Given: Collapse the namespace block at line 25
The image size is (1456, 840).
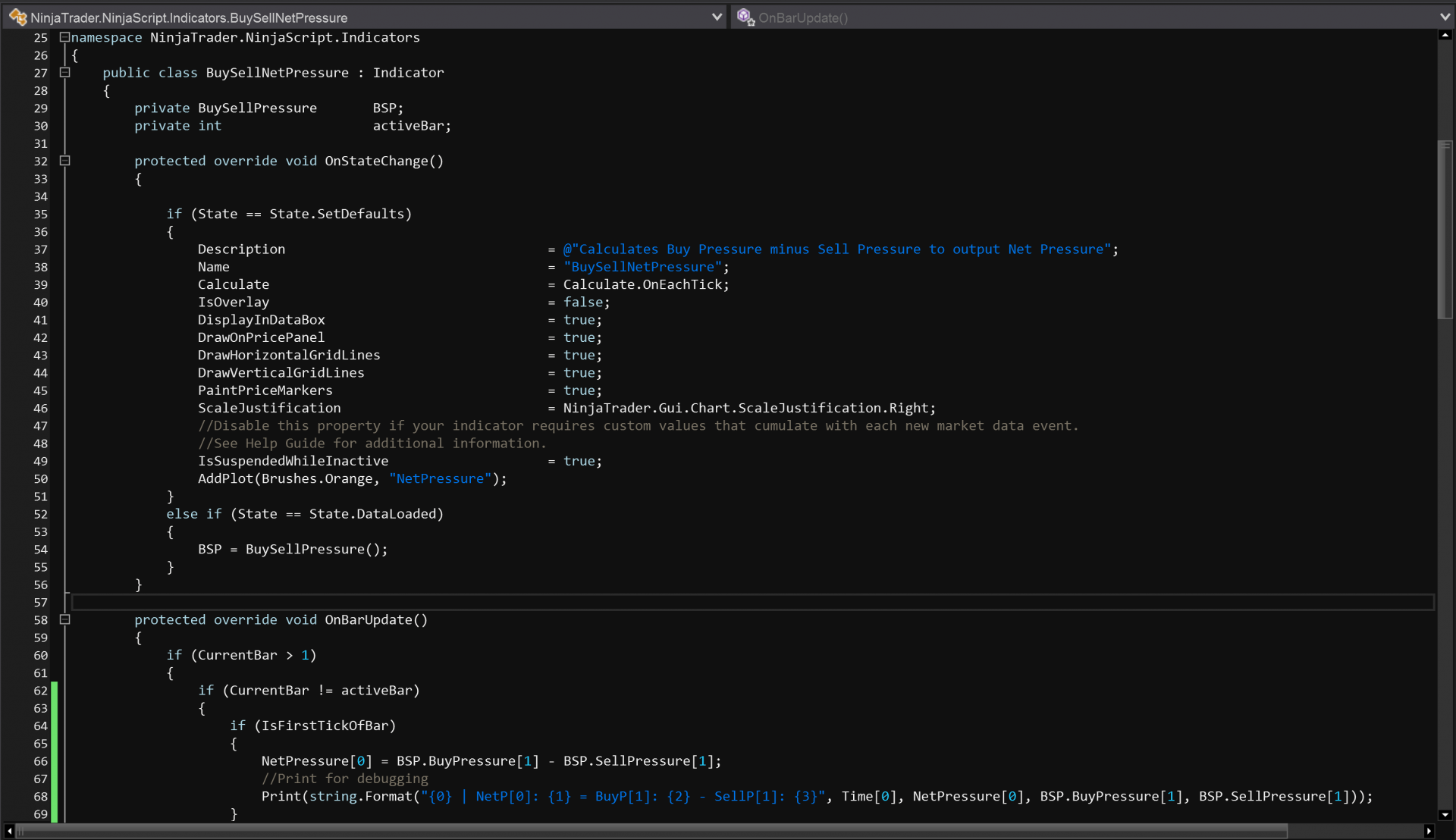Looking at the screenshot, I should click(x=64, y=37).
